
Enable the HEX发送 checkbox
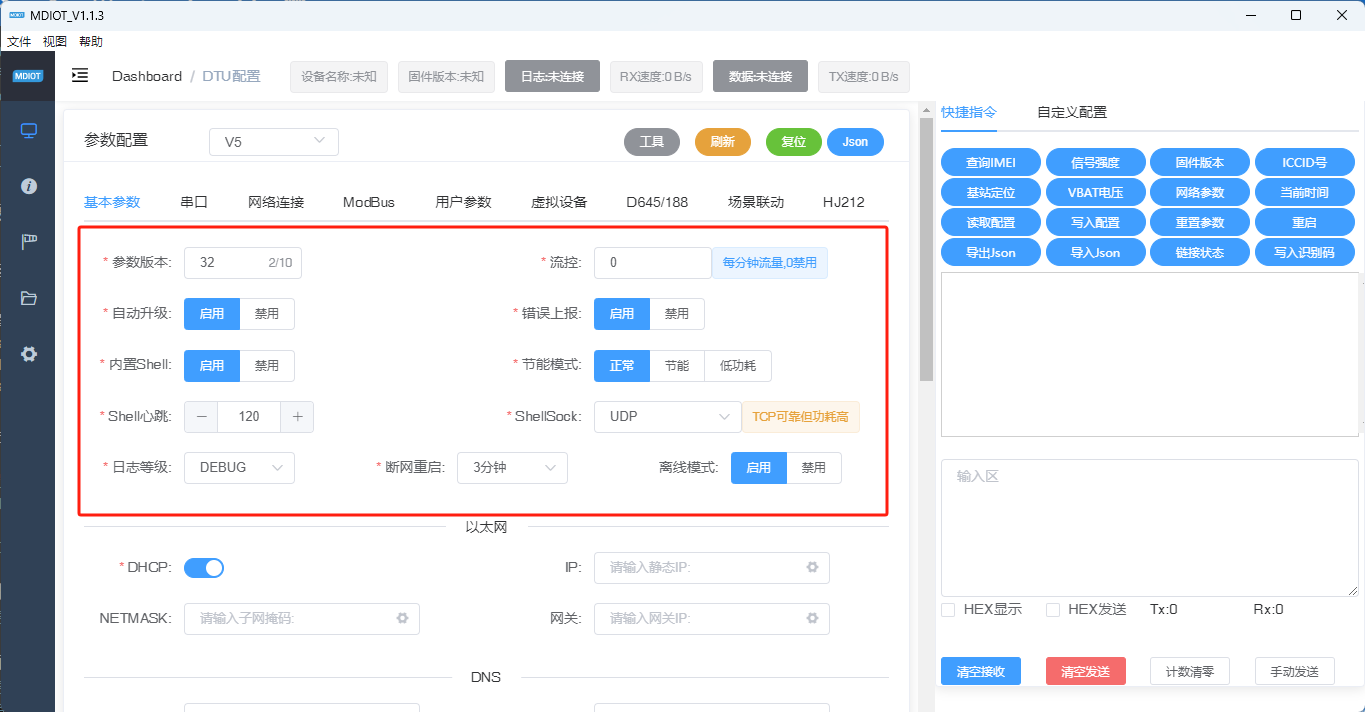point(1052,610)
